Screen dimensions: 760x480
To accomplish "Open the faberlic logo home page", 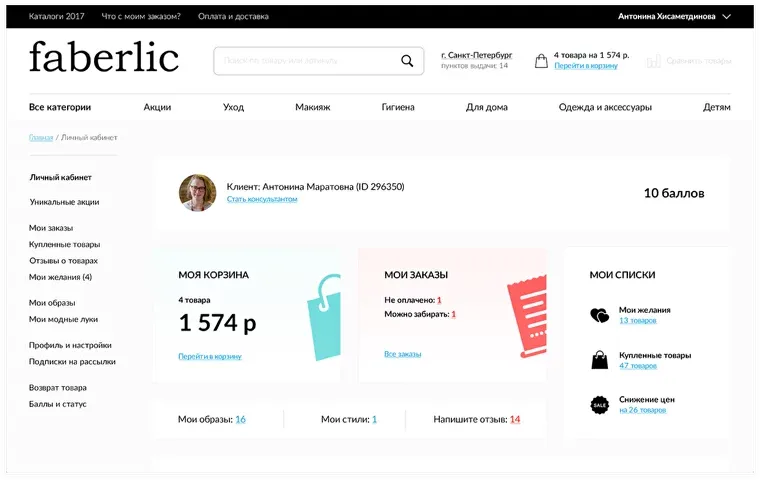I will [x=104, y=57].
